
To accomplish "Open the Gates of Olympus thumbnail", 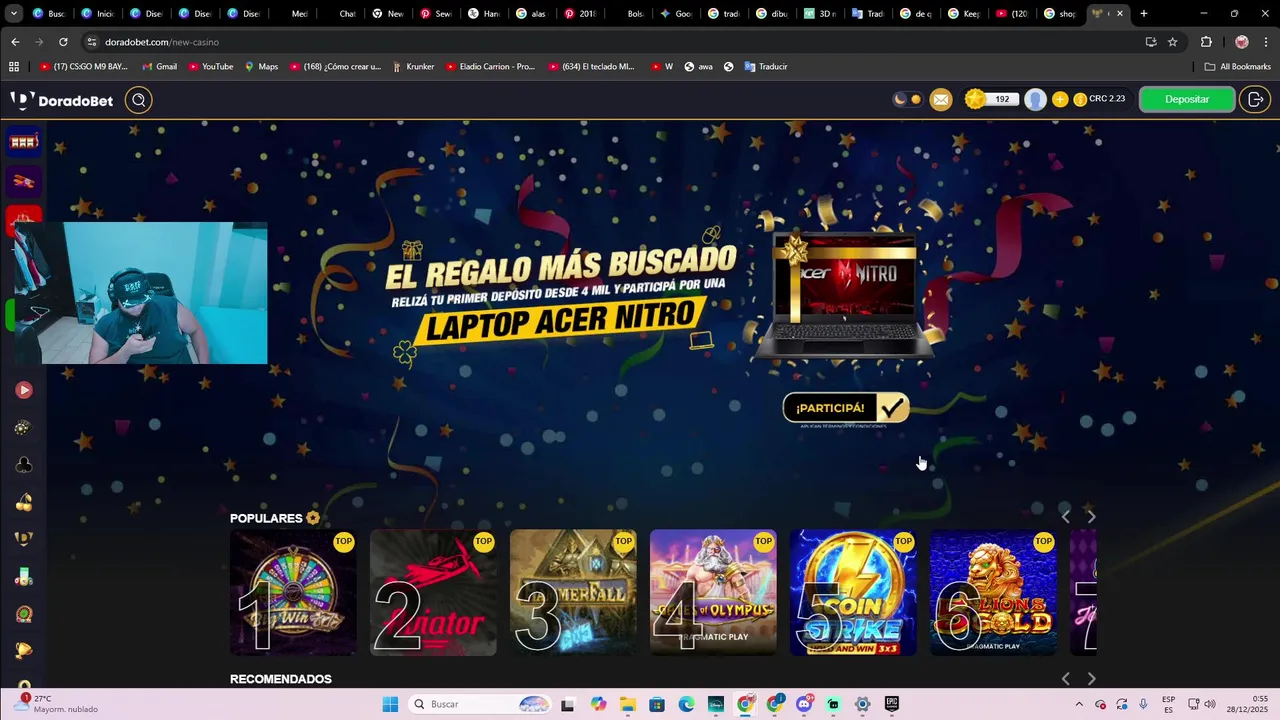I will 713,592.
